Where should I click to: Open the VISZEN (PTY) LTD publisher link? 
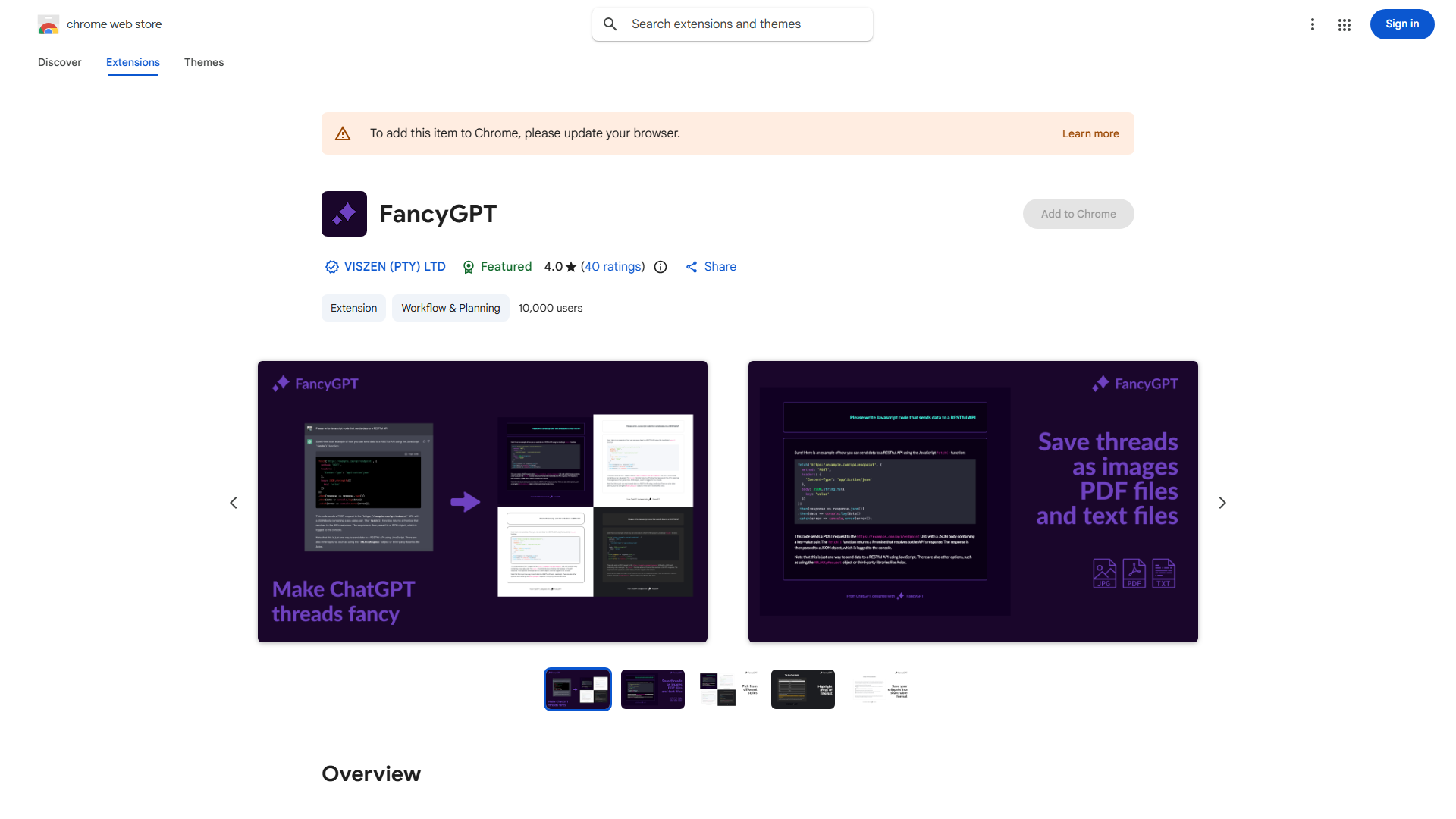[x=394, y=267]
